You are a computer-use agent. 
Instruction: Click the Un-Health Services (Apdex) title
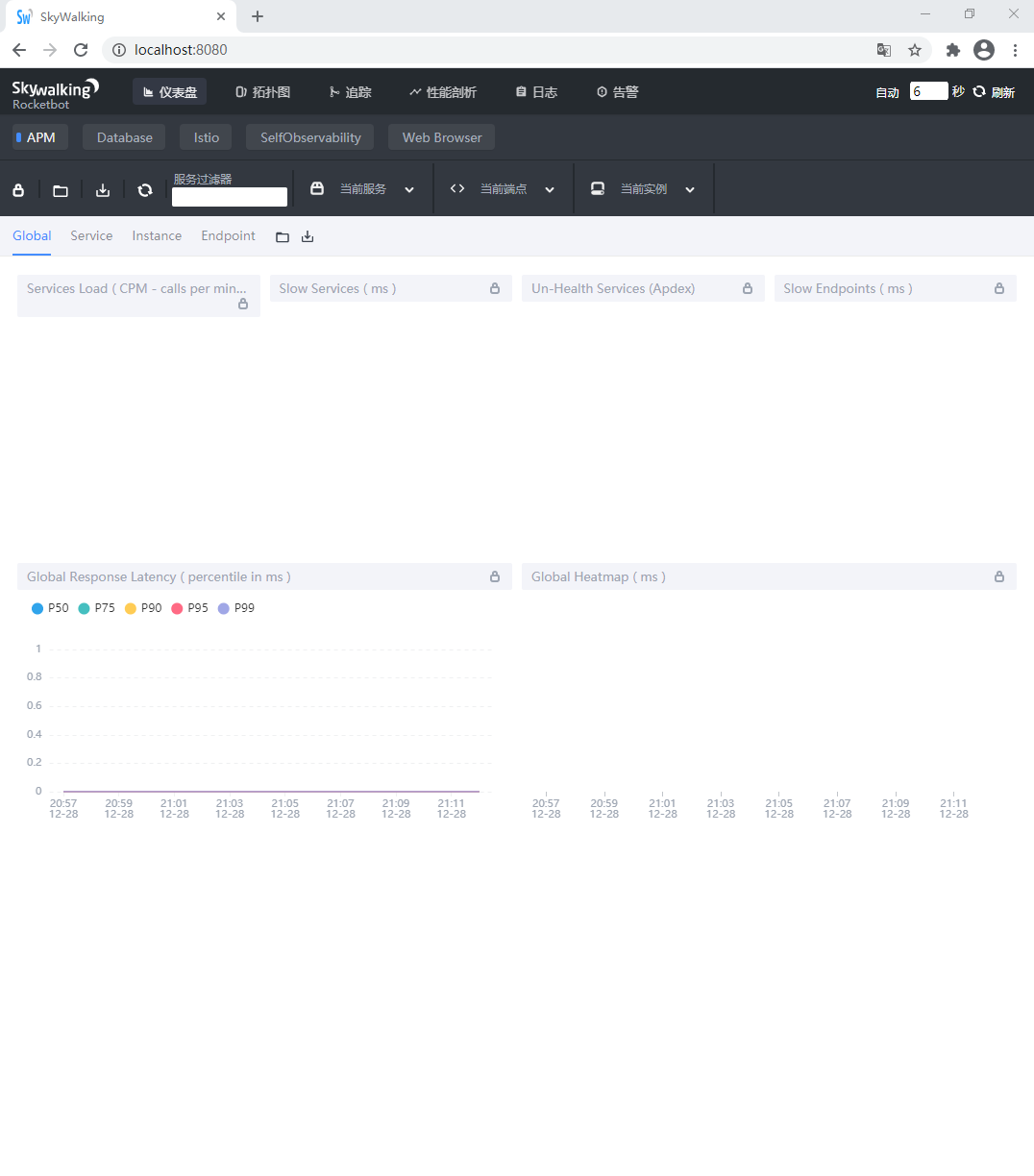(613, 288)
